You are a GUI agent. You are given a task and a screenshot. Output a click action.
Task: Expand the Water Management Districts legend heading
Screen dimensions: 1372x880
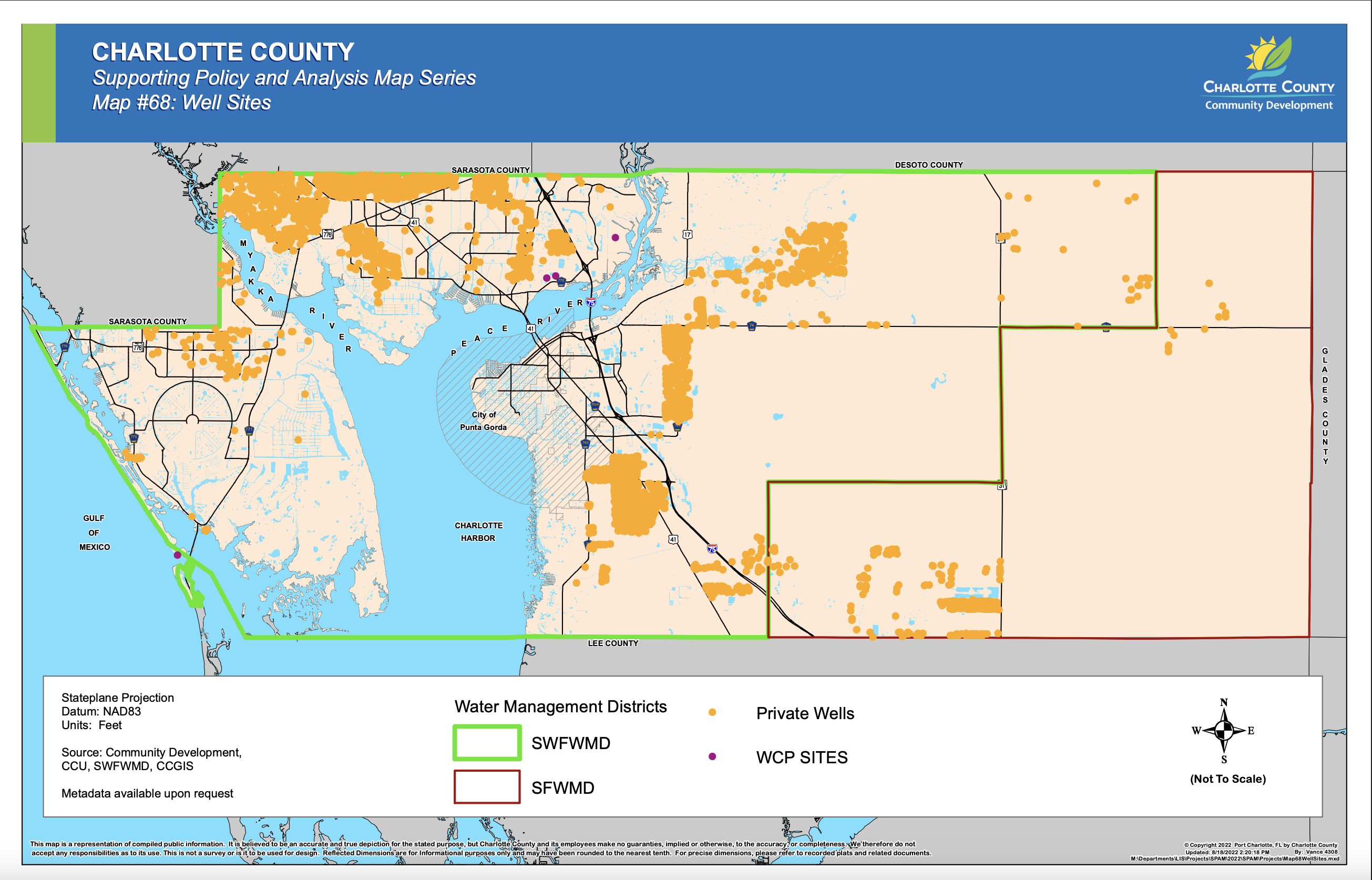[x=560, y=707]
